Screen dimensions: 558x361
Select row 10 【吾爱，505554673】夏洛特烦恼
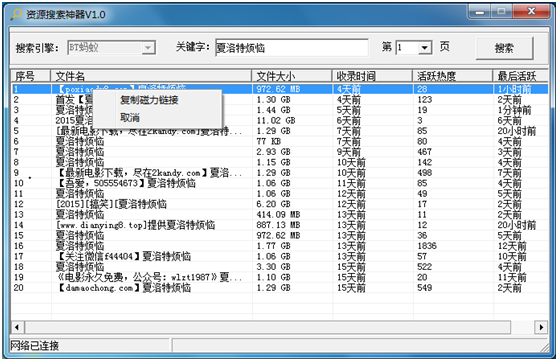(279, 183)
